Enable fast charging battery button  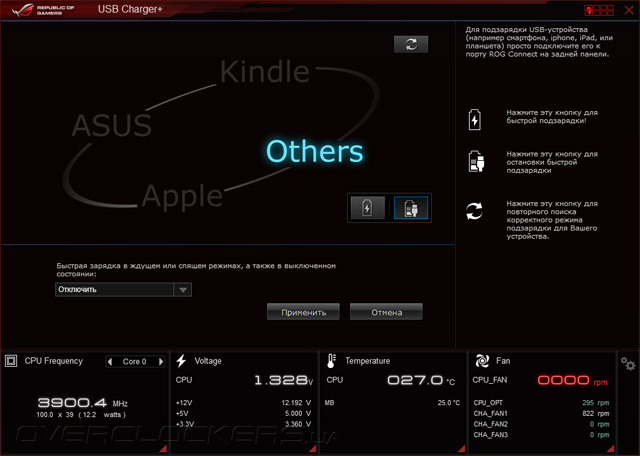[367, 208]
